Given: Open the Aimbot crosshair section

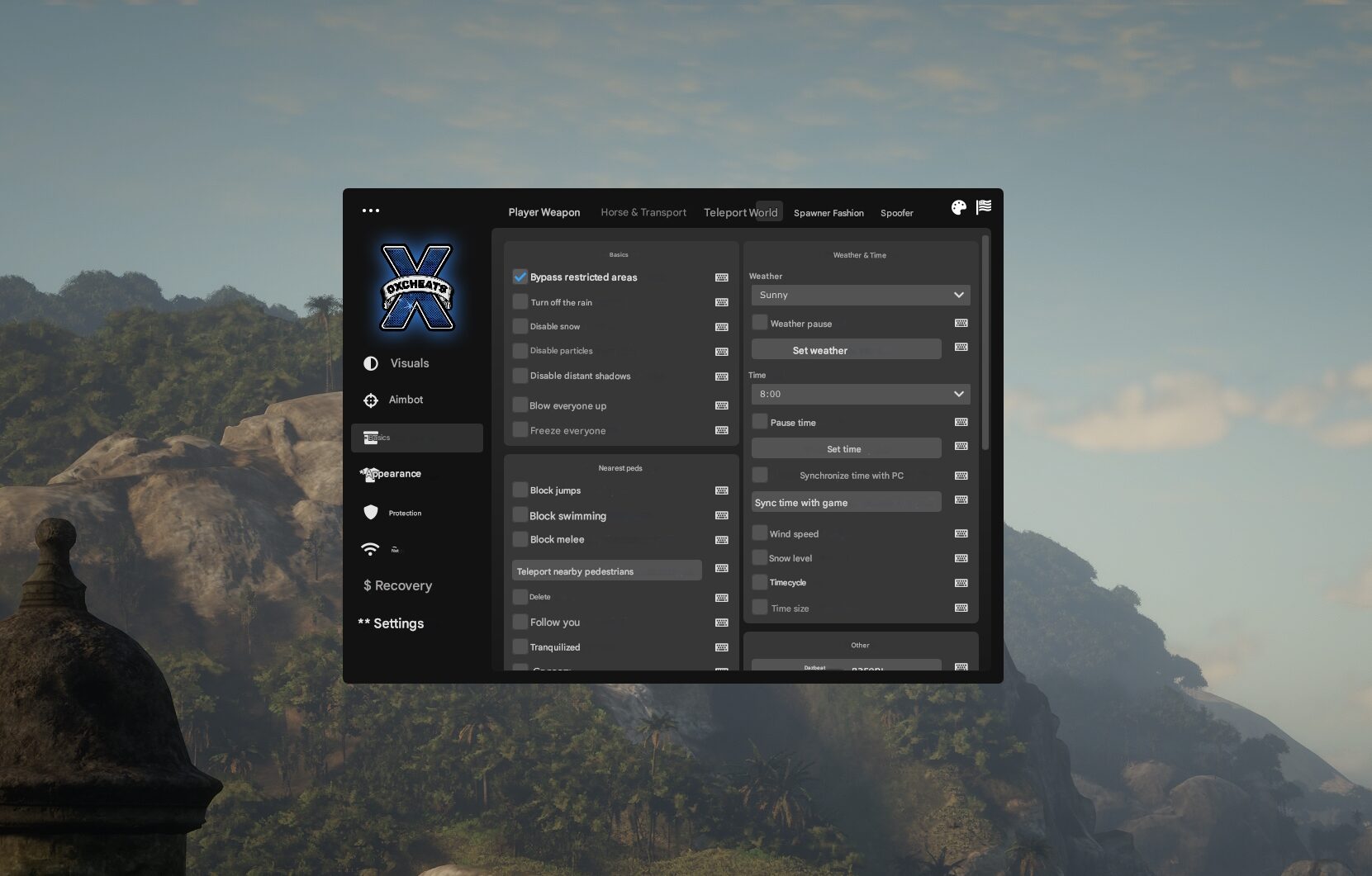Looking at the screenshot, I should 371,400.
